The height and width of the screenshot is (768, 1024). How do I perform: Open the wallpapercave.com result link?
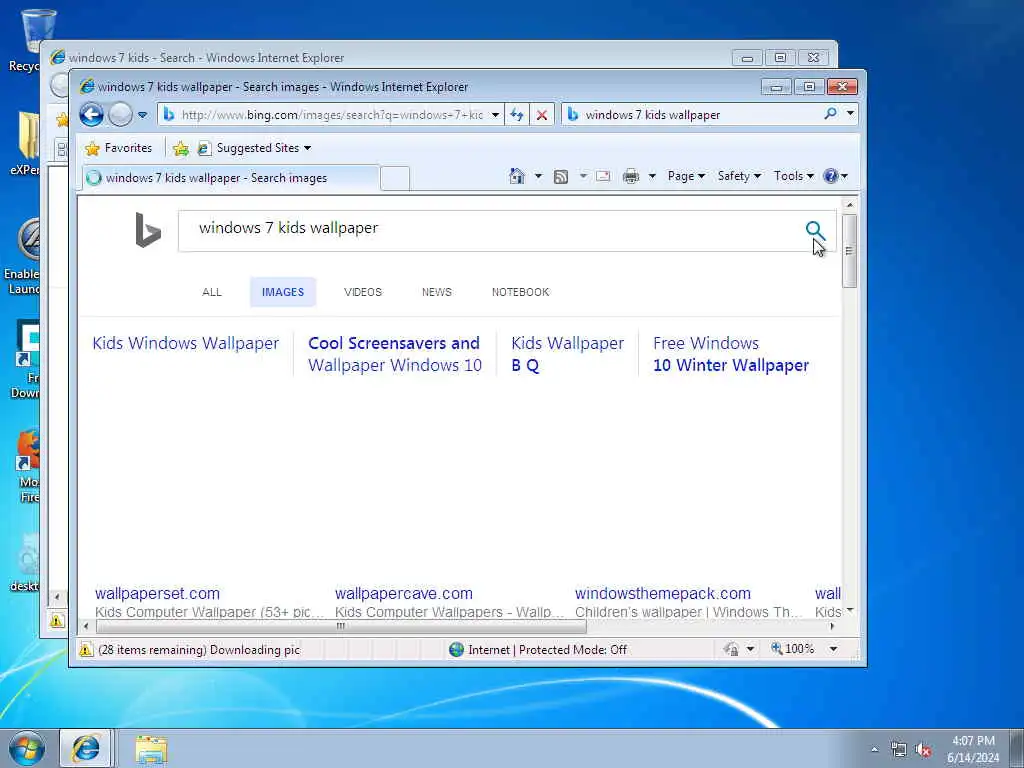(x=404, y=594)
